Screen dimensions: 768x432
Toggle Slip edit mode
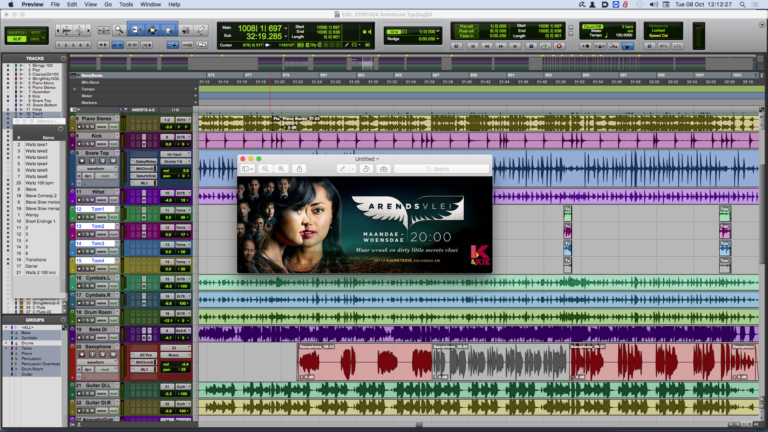tap(16, 39)
